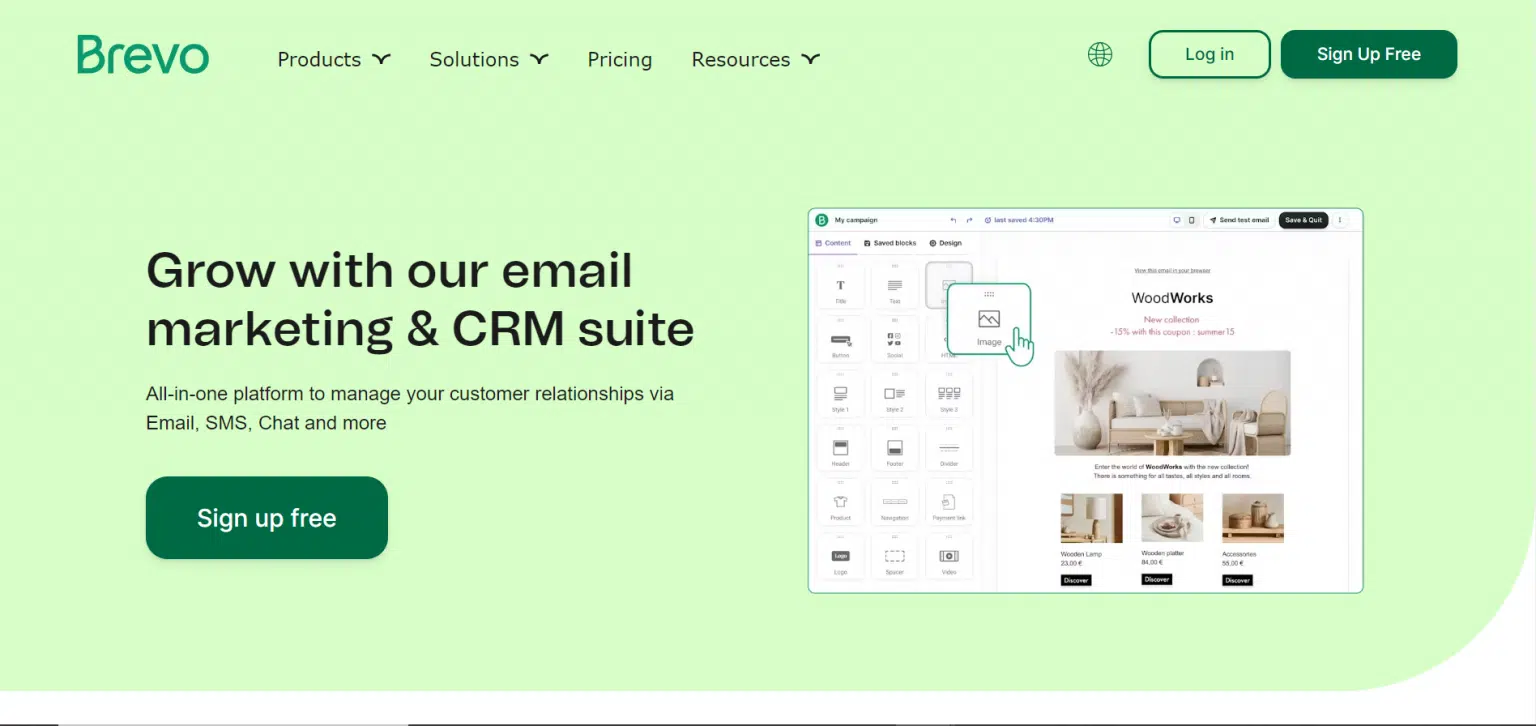1536x726 pixels.
Task: Switch to the Saved blocks tab
Action: click(x=890, y=243)
